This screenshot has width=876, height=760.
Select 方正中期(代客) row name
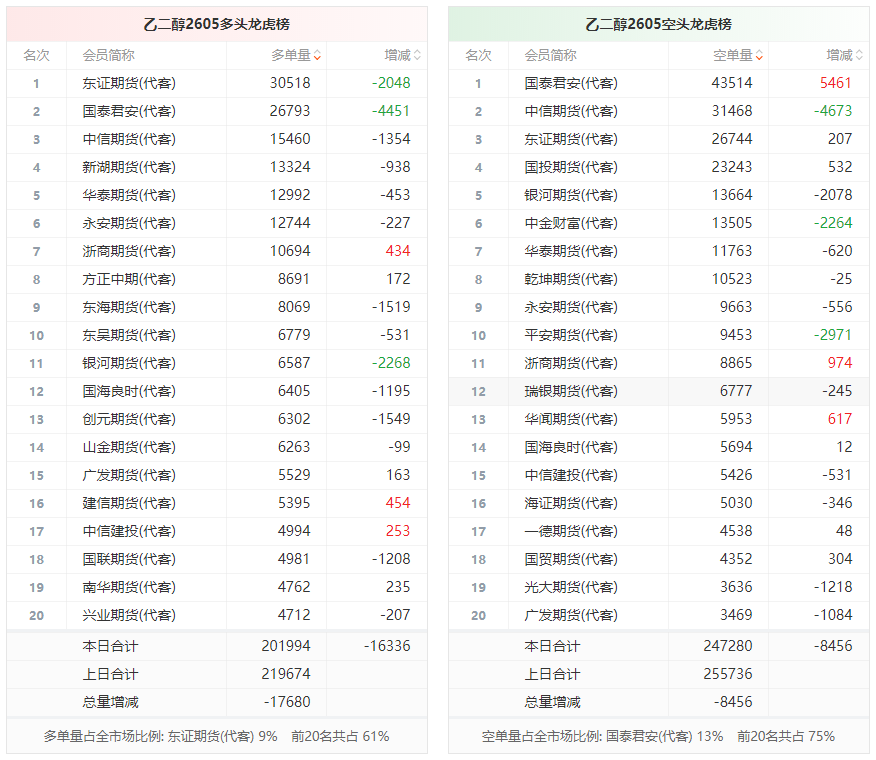click(x=129, y=279)
